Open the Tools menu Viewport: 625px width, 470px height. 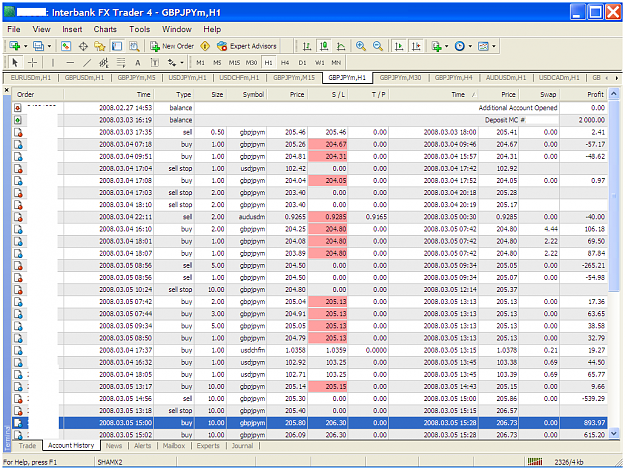click(140, 29)
